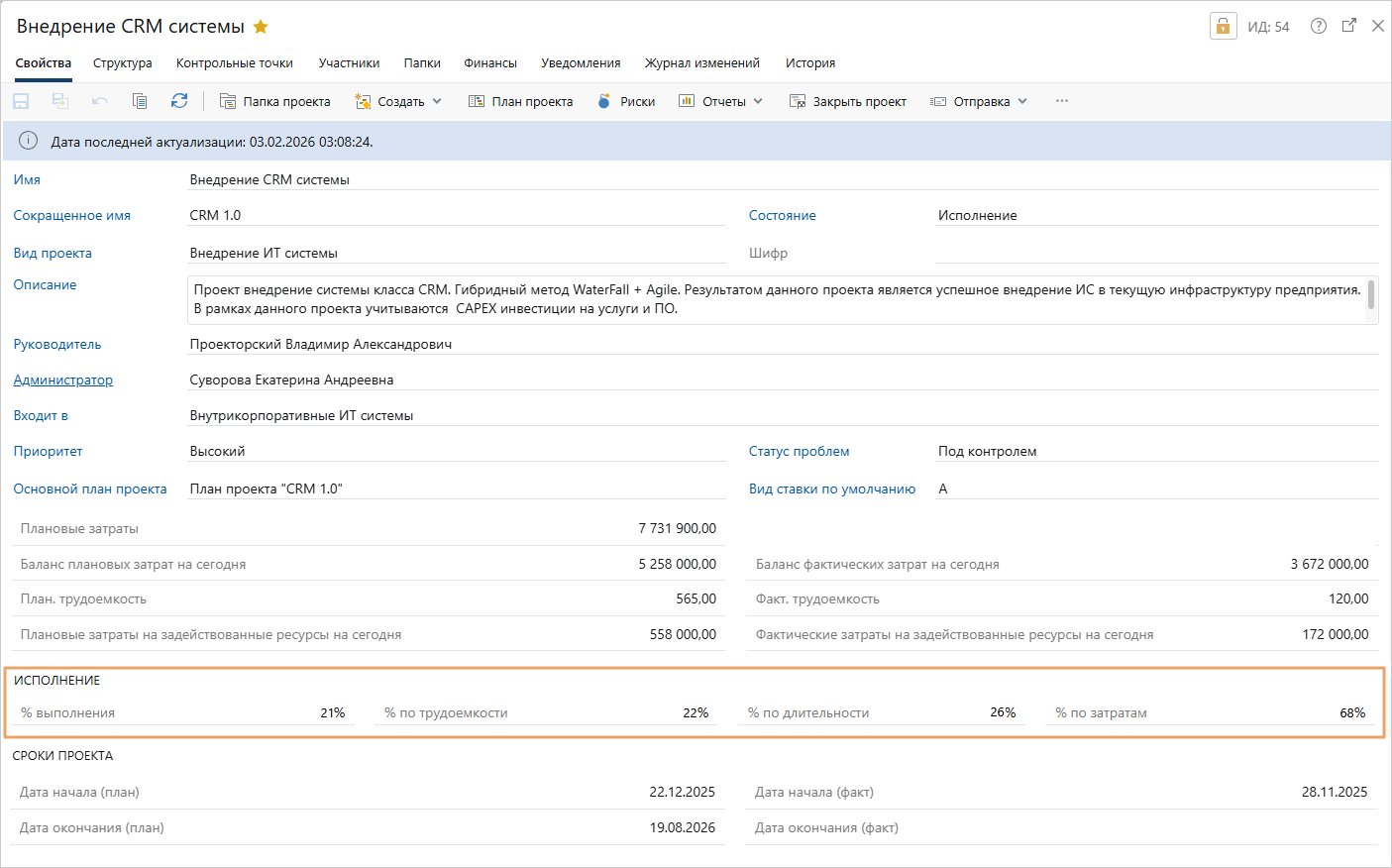Click the Закрыть проект button
Viewport: 1392px width, 868px height.
point(848,101)
